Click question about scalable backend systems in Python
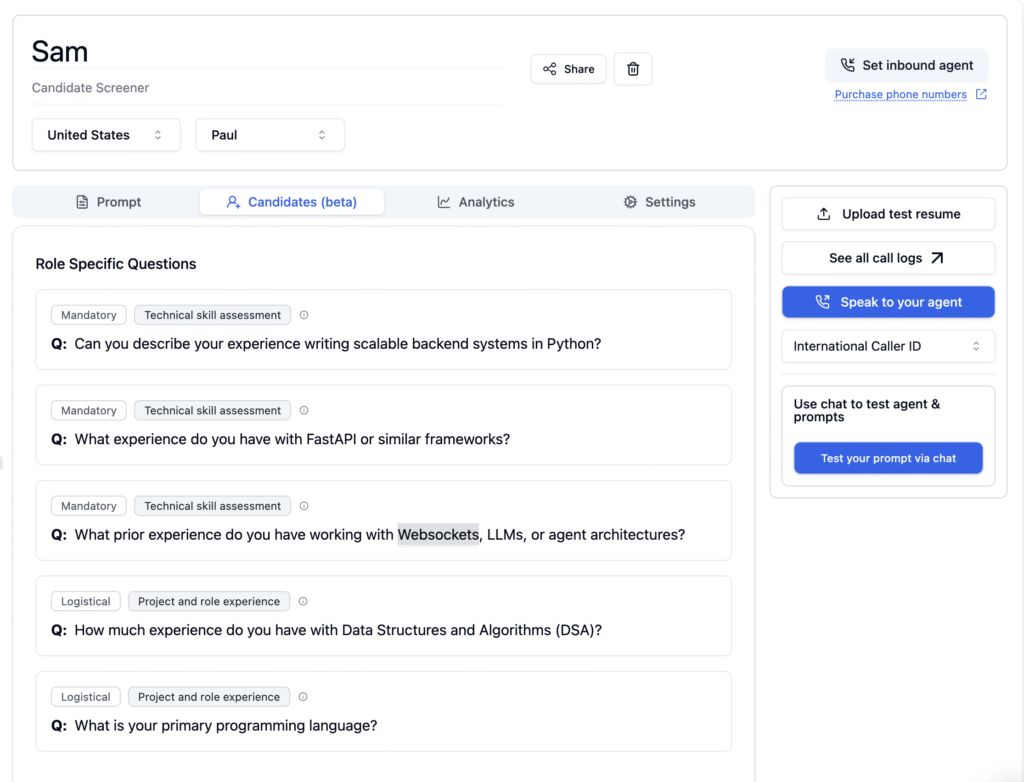1024x782 pixels. coord(338,344)
